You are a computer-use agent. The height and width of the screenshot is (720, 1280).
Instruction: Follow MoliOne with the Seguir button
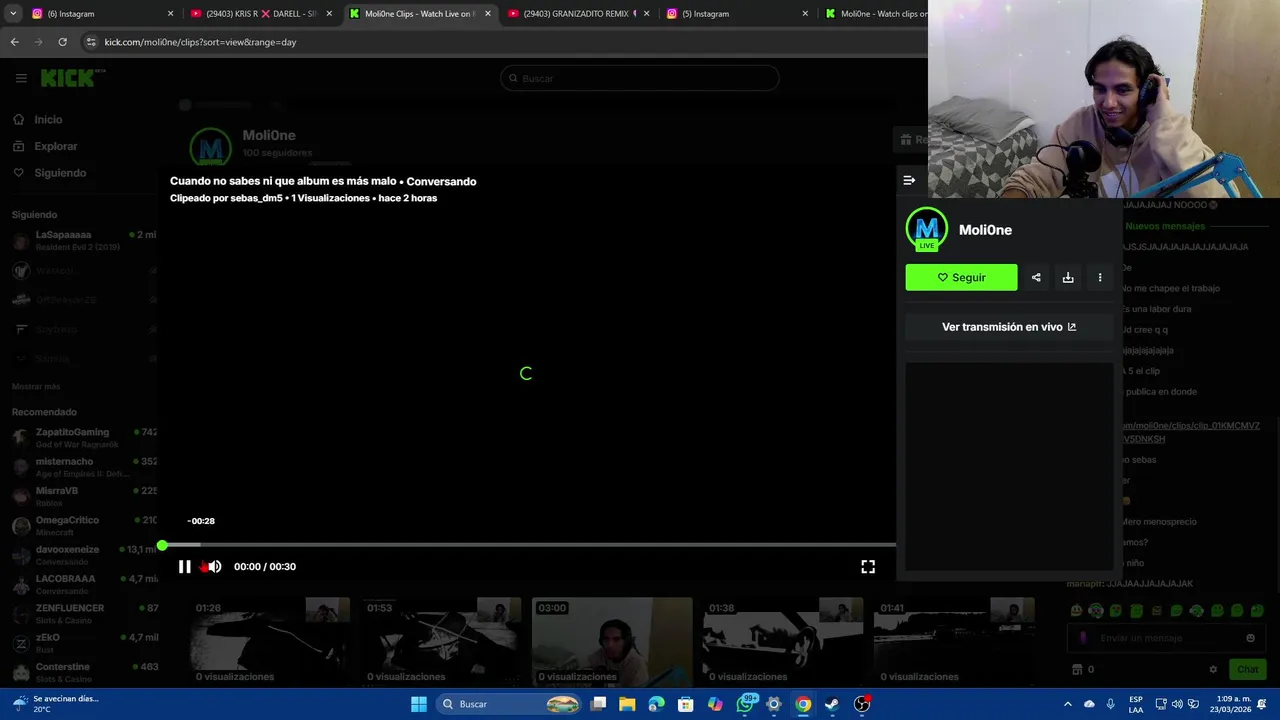coord(961,277)
